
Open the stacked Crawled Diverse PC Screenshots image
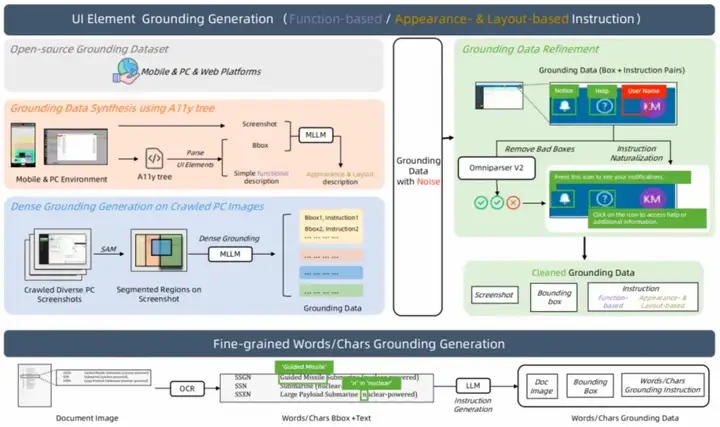coord(58,254)
